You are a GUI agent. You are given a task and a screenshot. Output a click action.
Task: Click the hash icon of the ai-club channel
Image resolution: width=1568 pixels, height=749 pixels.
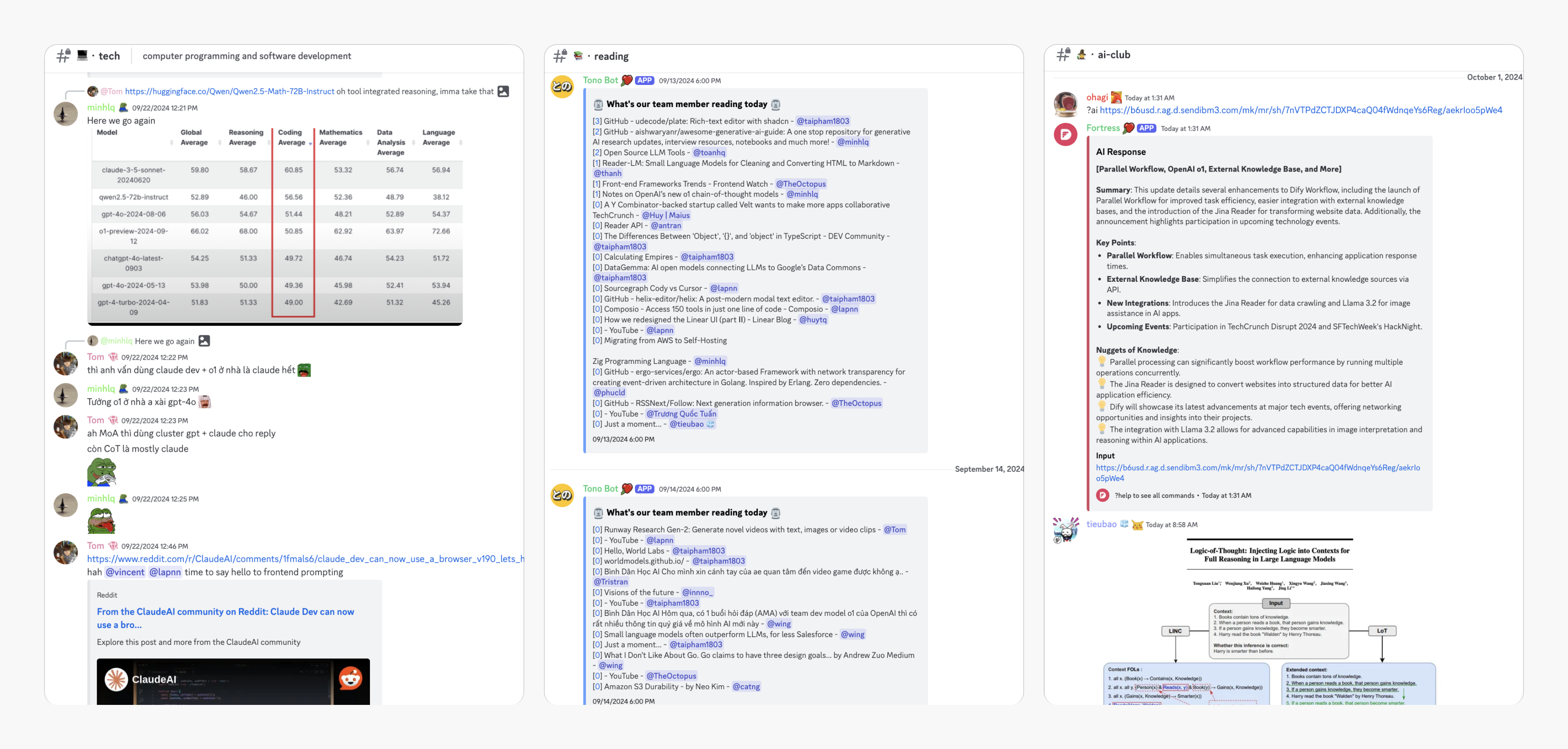[x=1063, y=55]
